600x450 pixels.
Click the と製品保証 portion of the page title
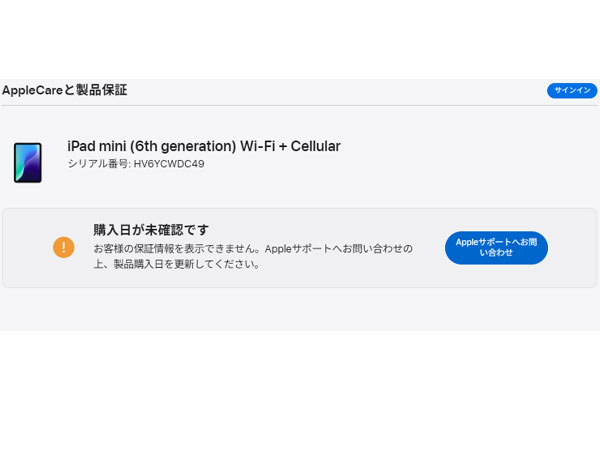coord(95,90)
